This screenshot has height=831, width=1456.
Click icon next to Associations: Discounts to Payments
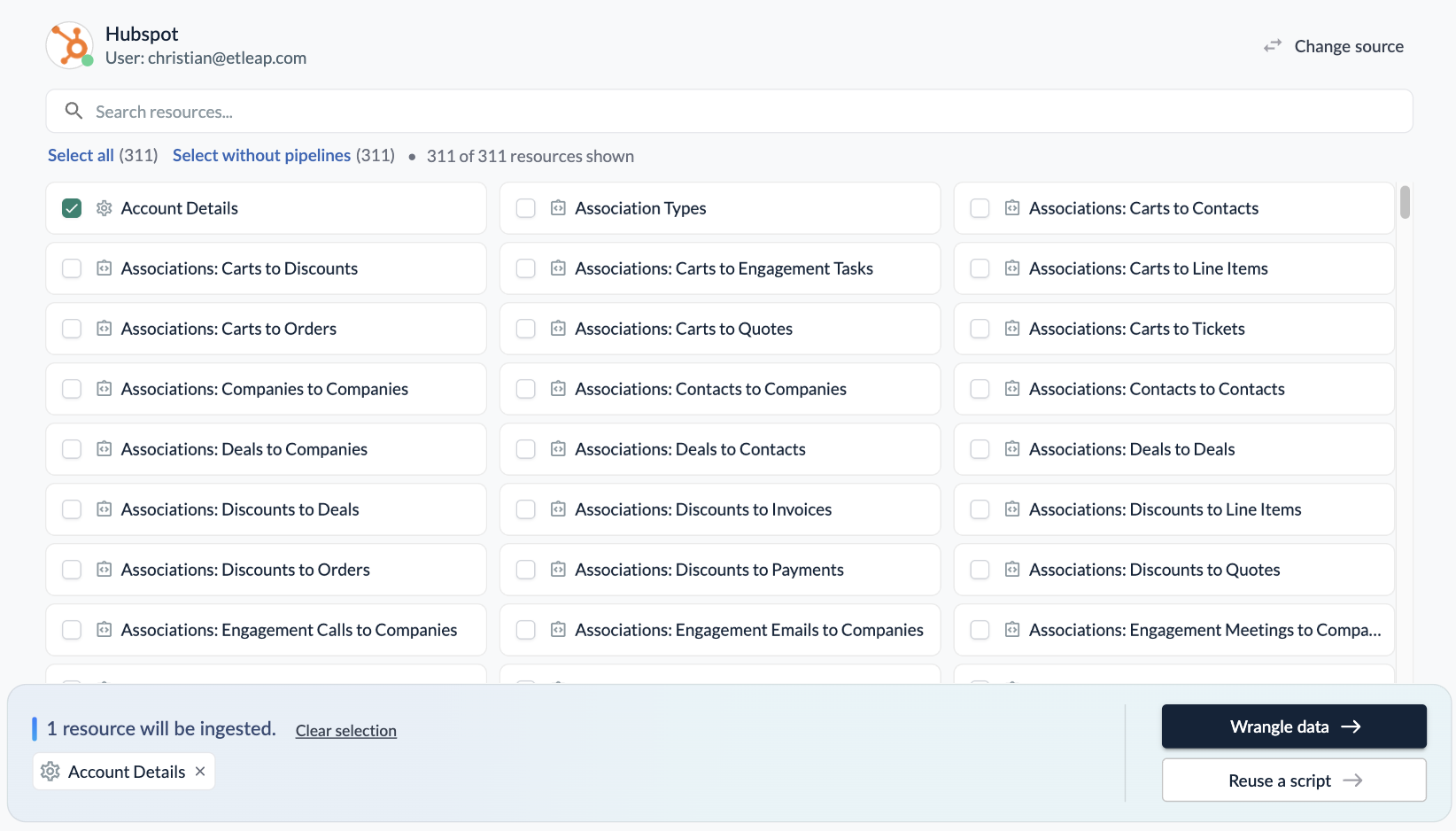pyautogui.click(x=558, y=570)
